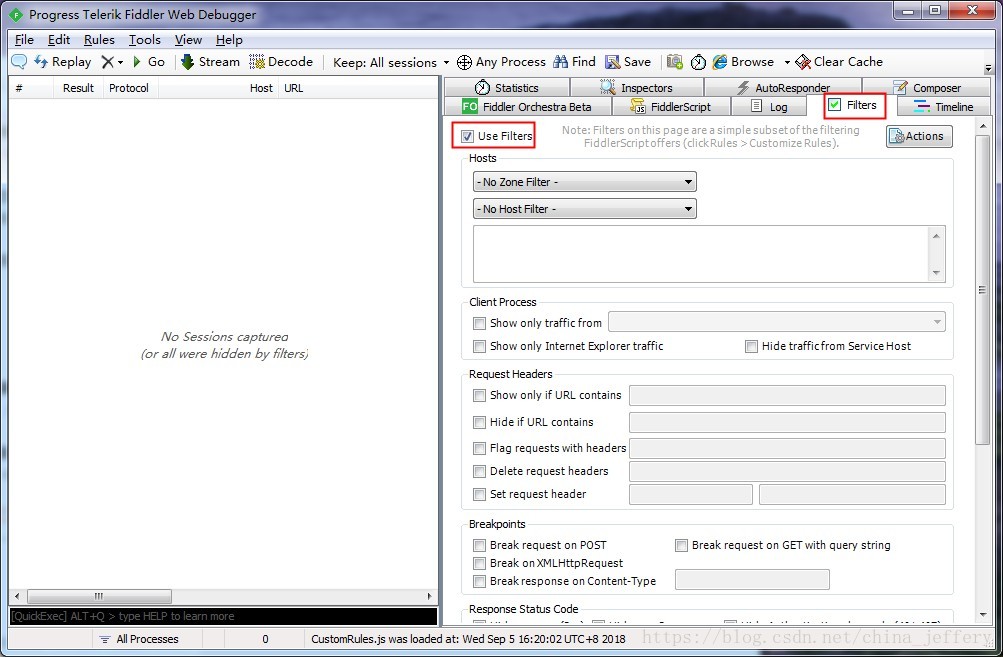Sort sessions by Protocol column

coord(130,88)
